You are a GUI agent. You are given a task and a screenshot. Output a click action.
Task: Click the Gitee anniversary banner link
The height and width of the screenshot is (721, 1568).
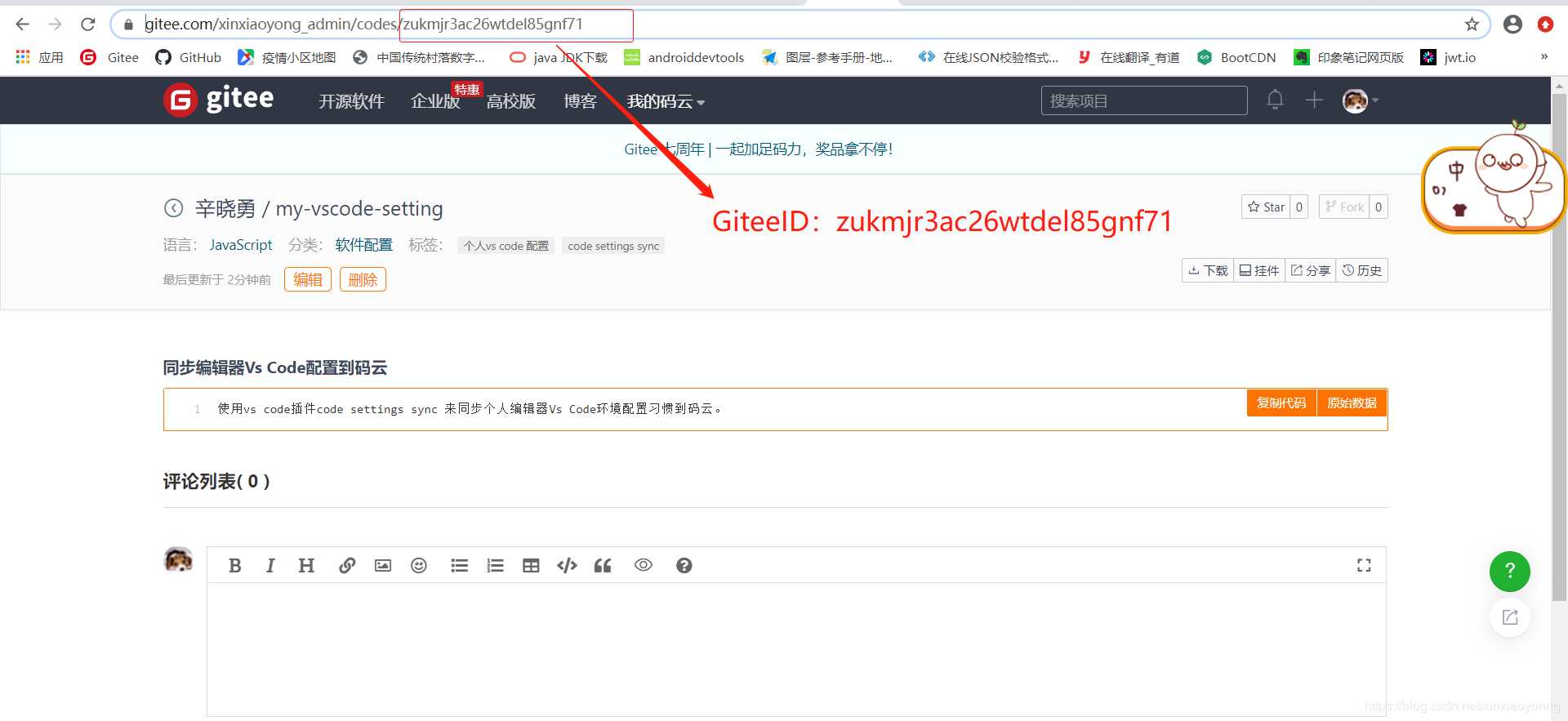click(758, 149)
